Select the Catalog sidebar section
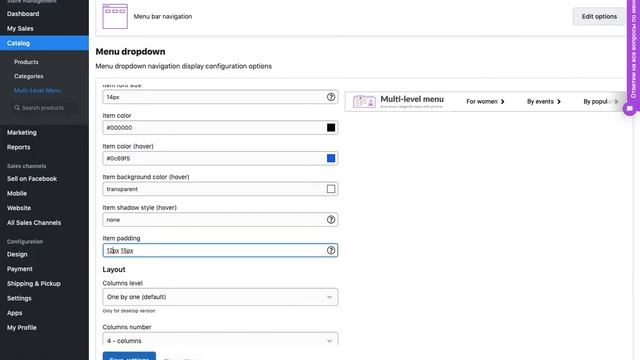 click(x=44, y=43)
